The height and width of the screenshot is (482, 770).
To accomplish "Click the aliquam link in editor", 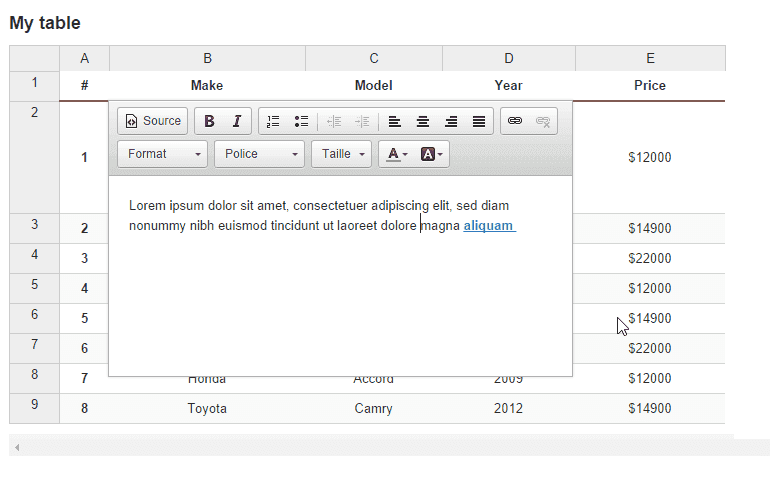I will (x=488, y=226).
